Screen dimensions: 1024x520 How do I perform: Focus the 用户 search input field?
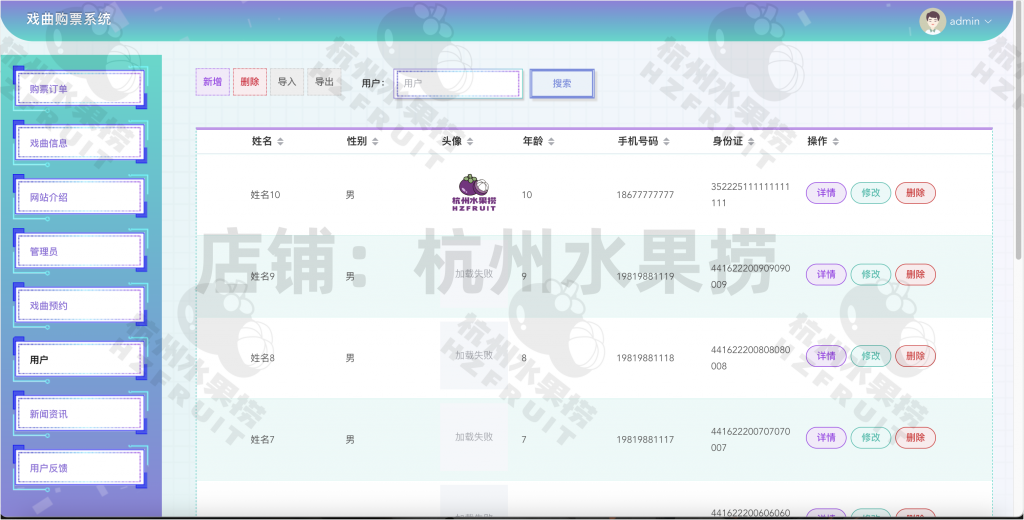pos(458,84)
